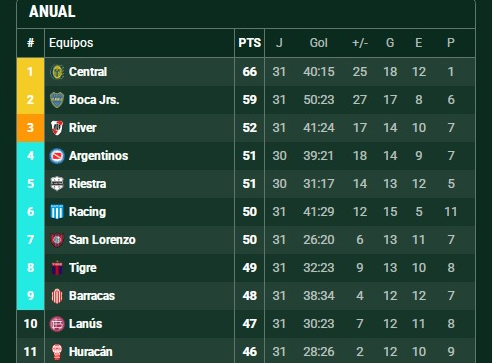Click the Huracán balloon logo
Viewport: 492px width, 363px height.
click(57, 352)
